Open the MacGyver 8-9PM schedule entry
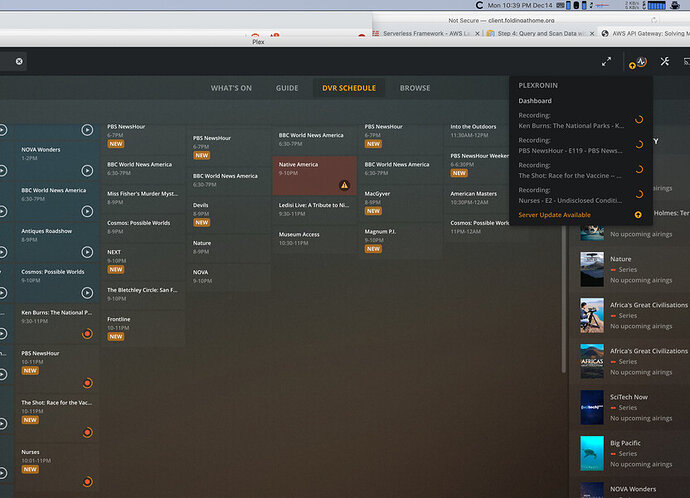The image size is (690, 498). coord(400,203)
